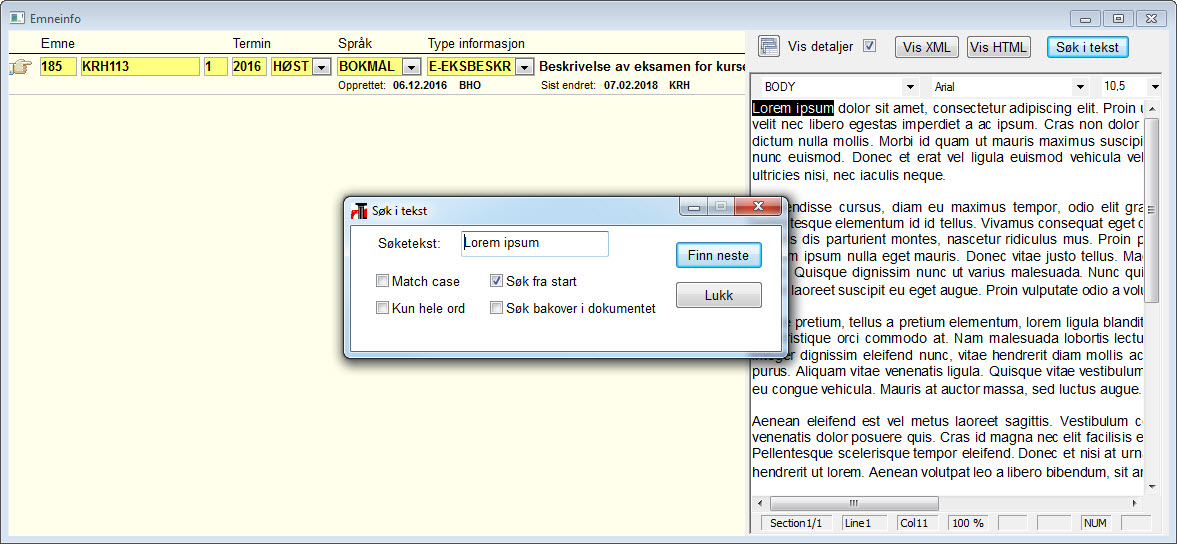Uncheck the Søk fra start checkbox
The height and width of the screenshot is (544, 1177).
pos(496,281)
